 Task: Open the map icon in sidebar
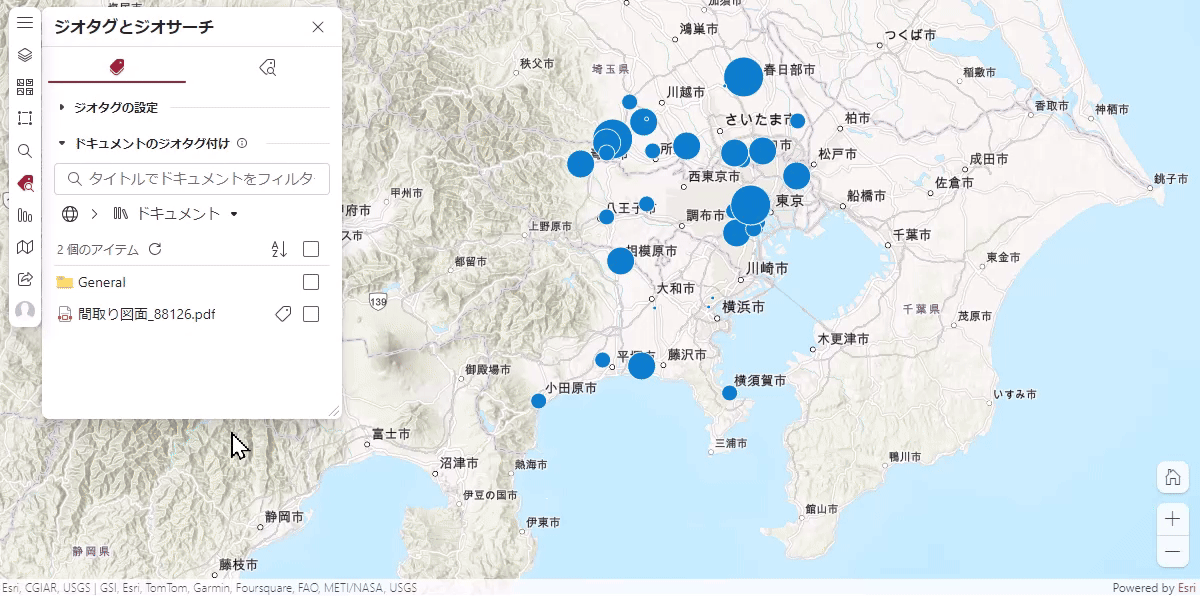point(25,247)
